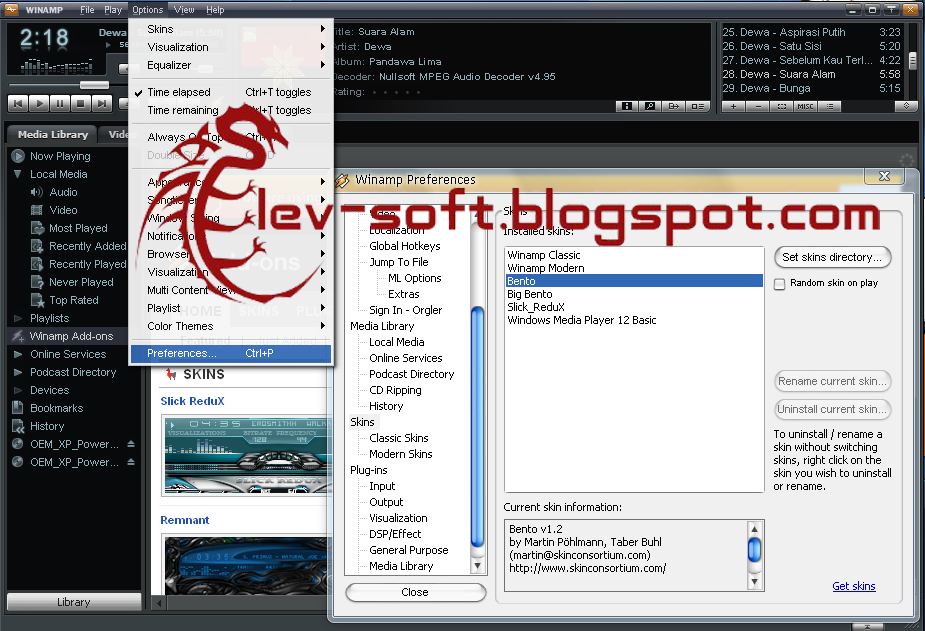925x631 pixels.
Task: Pause the current track
Action: point(60,103)
